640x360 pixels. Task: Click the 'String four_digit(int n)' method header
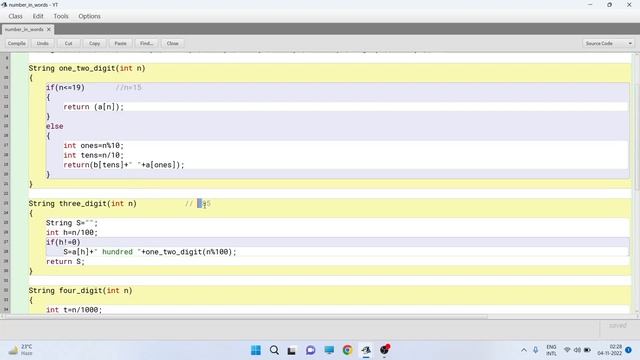tap(80, 291)
